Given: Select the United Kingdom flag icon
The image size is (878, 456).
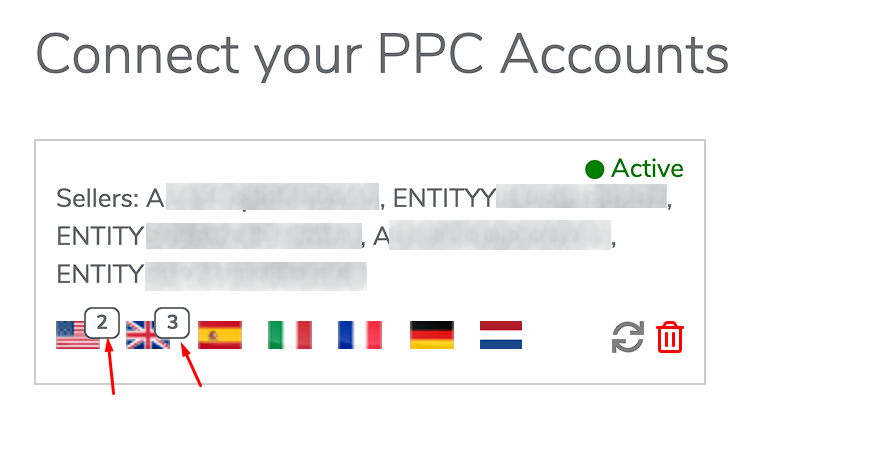Looking at the screenshot, I should tap(148, 335).
